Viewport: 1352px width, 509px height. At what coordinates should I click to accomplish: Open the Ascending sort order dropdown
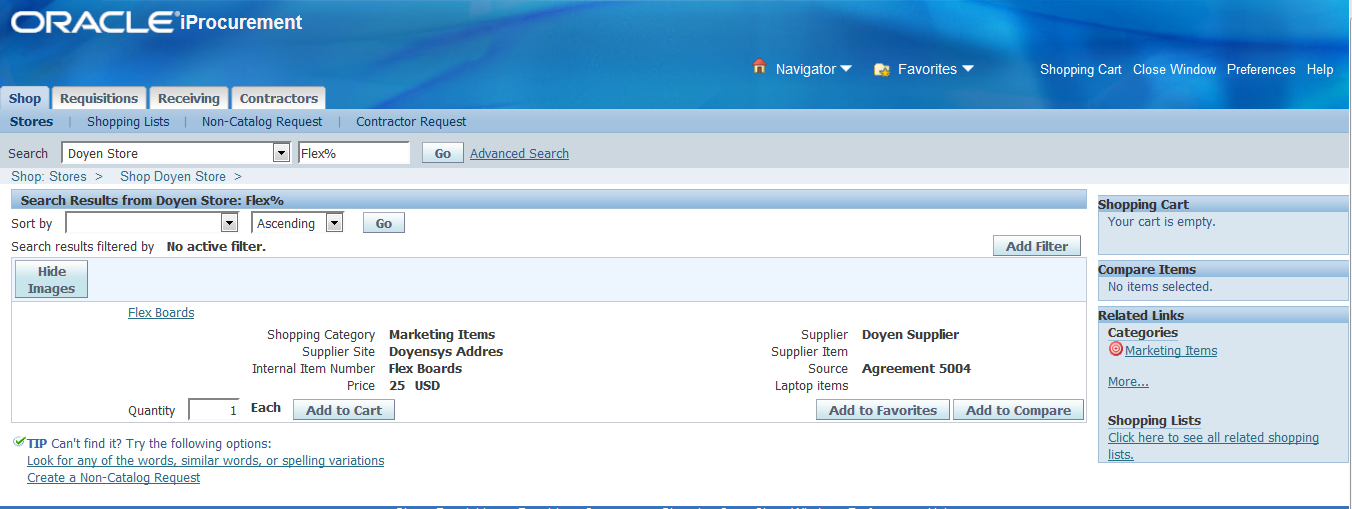tap(334, 223)
